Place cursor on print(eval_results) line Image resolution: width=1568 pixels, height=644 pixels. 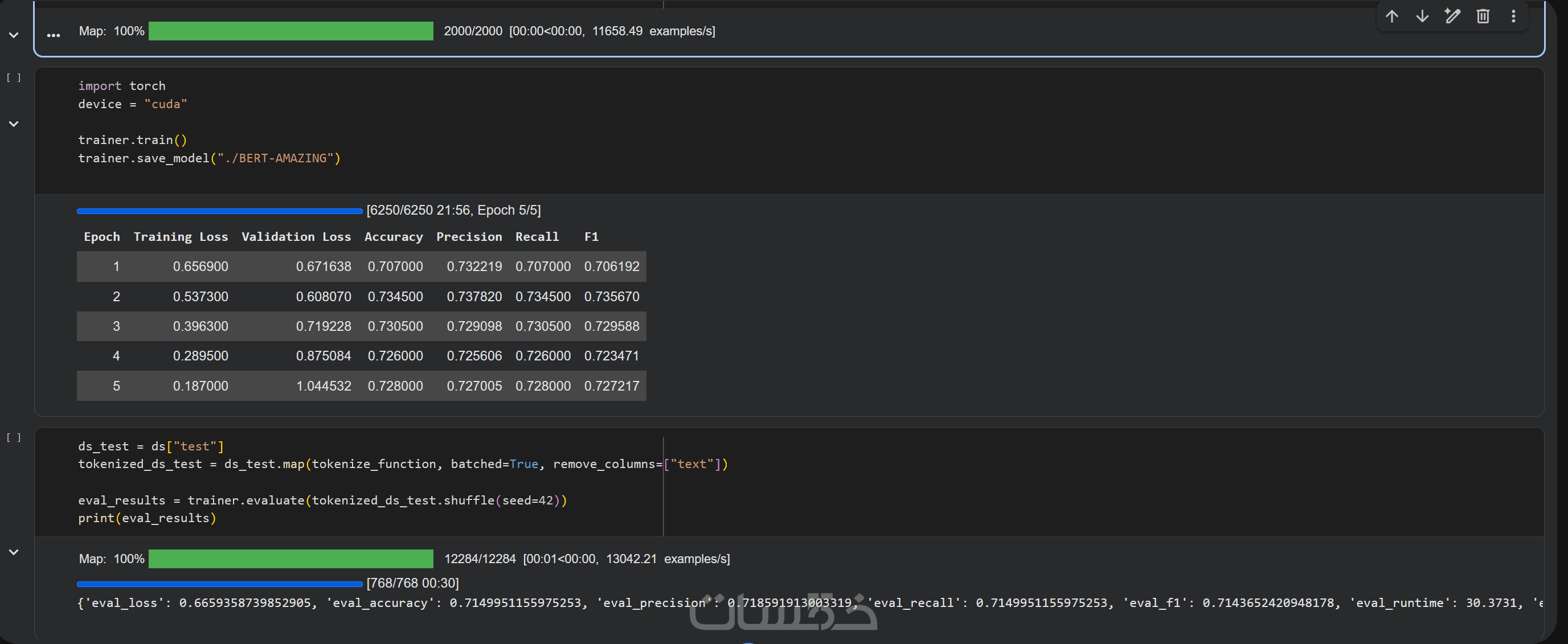[x=147, y=518]
